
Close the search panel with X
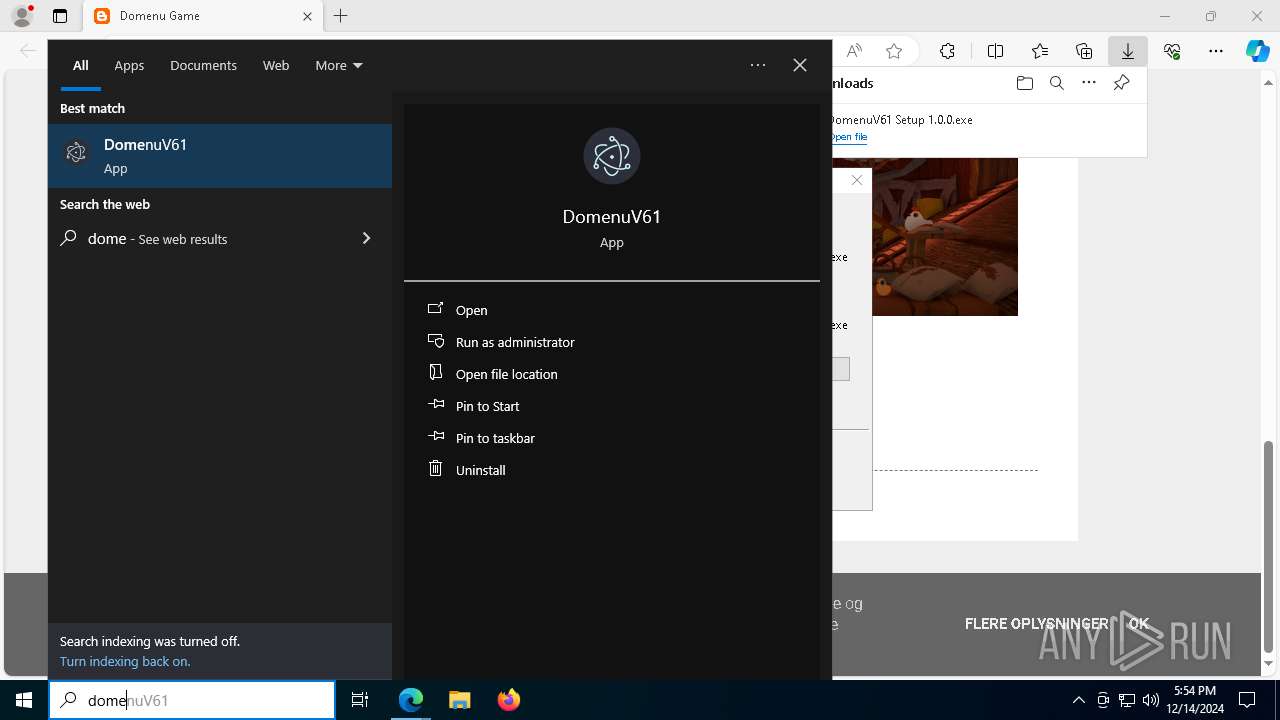coord(800,65)
